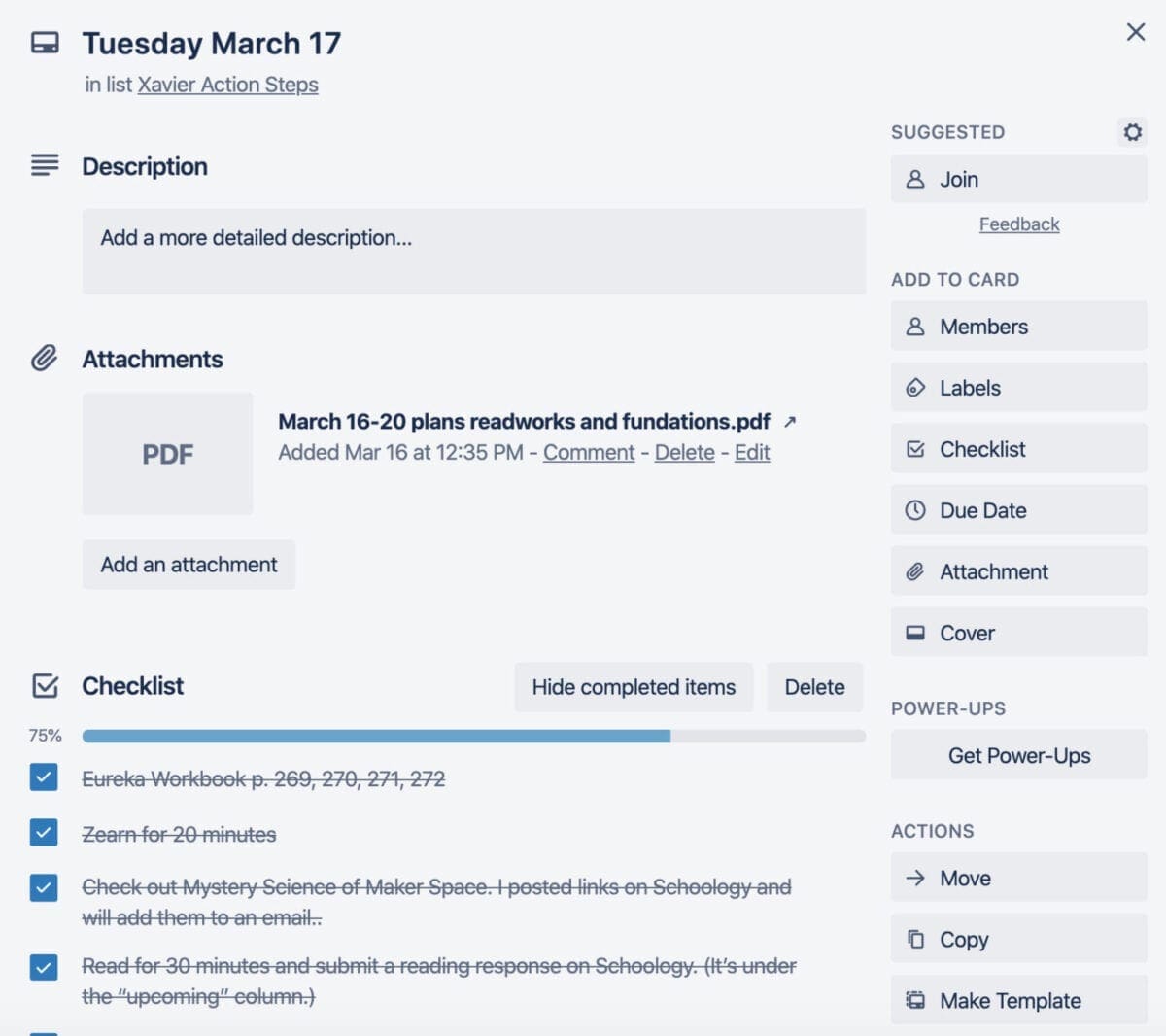Click the Cover option in sidebar
Image resolution: width=1166 pixels, height=1036 pixels.
[x=1018, y=633]
